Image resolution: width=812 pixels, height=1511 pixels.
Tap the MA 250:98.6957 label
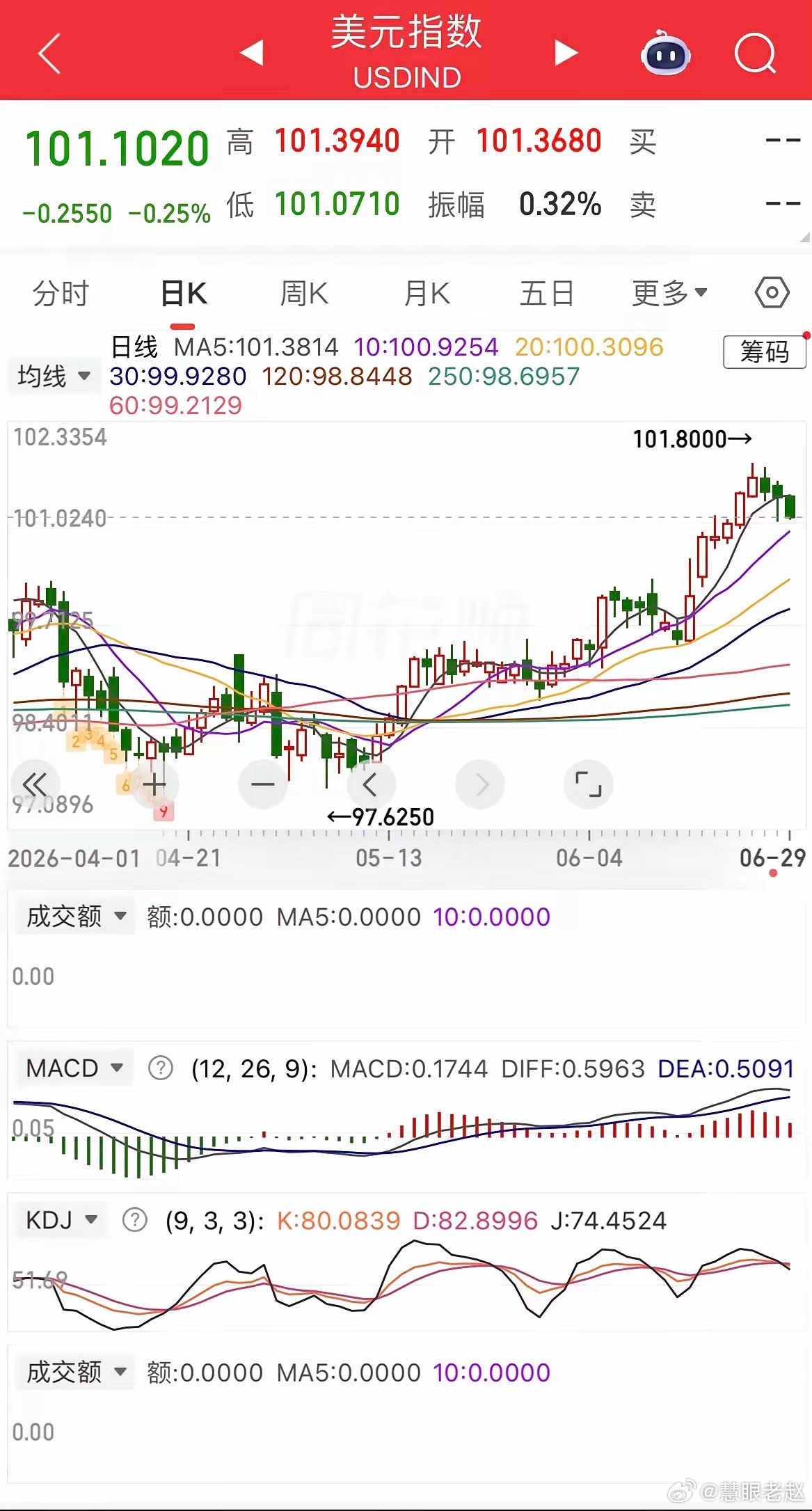(x=504, y=376)
